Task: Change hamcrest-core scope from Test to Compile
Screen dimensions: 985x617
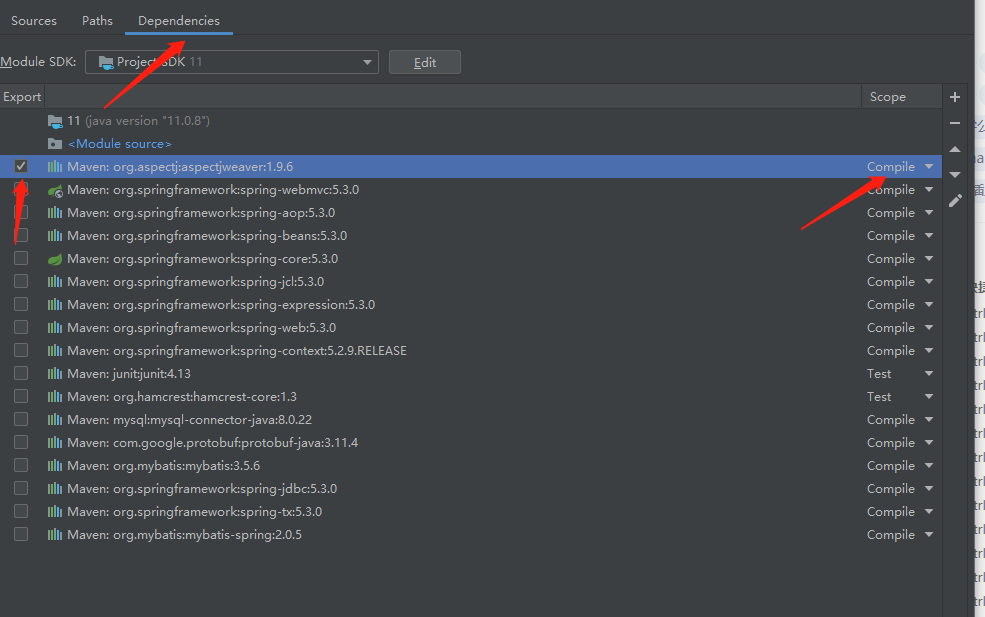Action: click(x=929, y=396)
